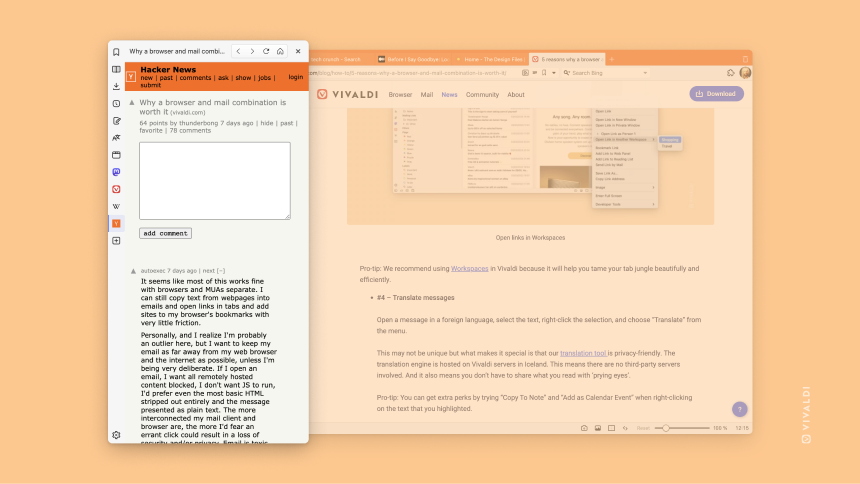
Task: Open the Extensions puzzle icon
Action: 731,72
